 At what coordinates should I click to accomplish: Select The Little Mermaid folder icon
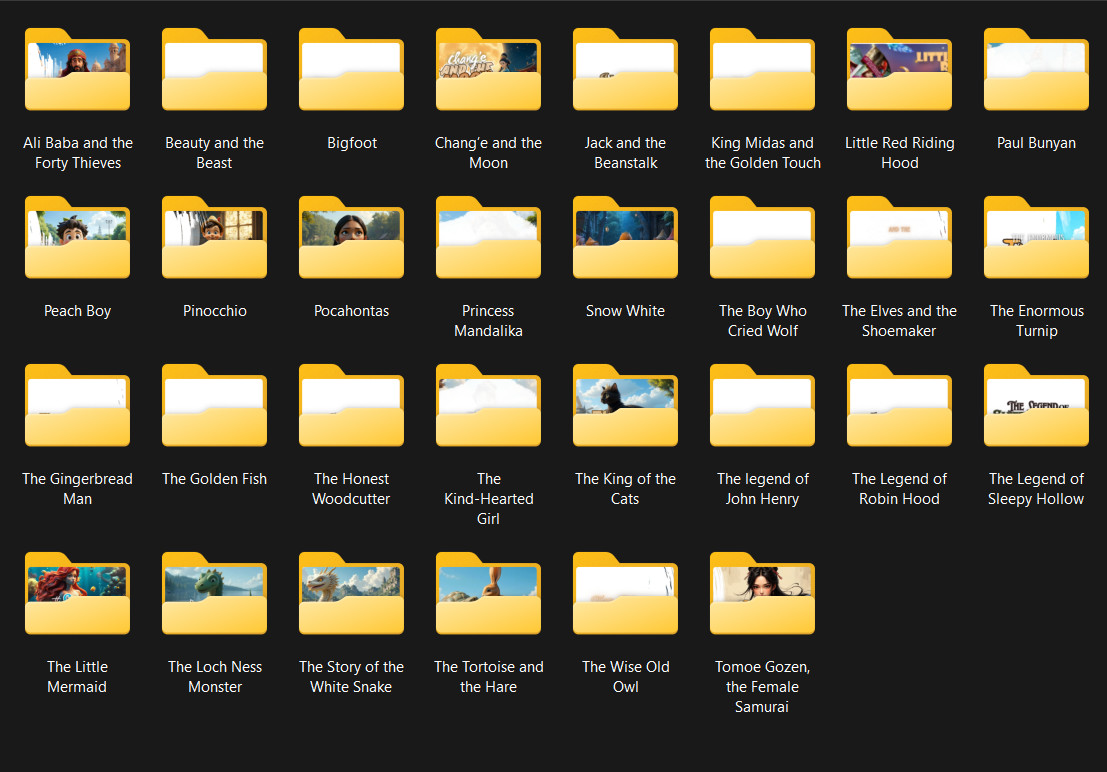[x=78, y=593]
